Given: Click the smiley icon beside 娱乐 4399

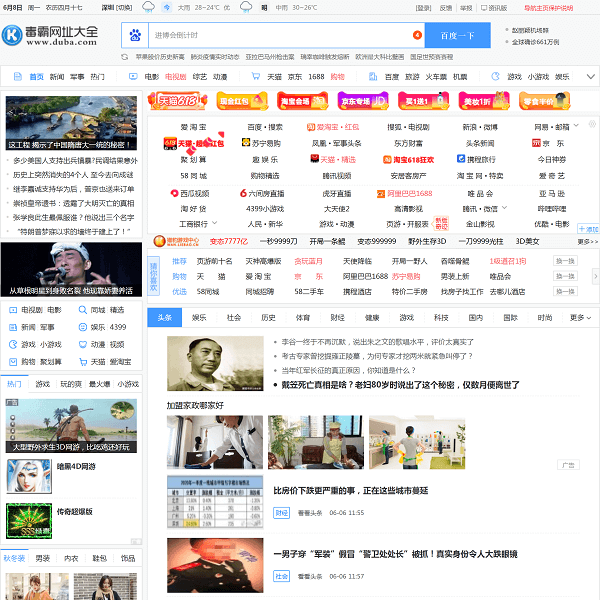Looking at the screenshot, I should [82, 327].
